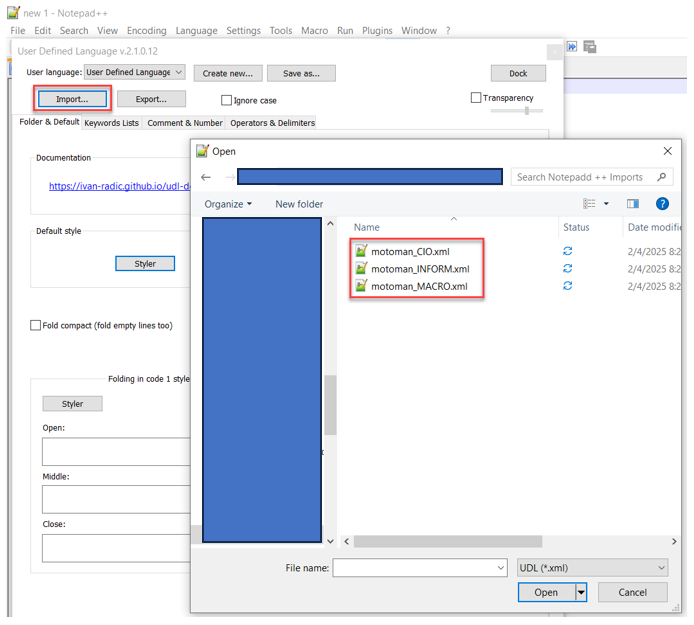
Task: Click the Folding in code 1 Styler button
Action: pyautogui.click(x=73, y=404)
